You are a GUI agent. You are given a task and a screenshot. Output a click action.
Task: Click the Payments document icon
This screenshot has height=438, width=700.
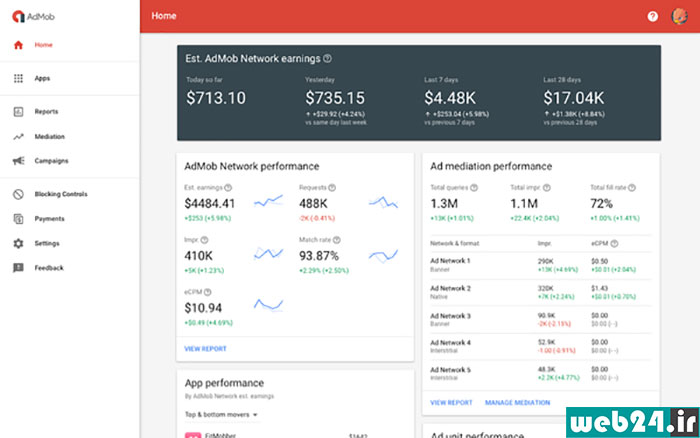[18, 219]
